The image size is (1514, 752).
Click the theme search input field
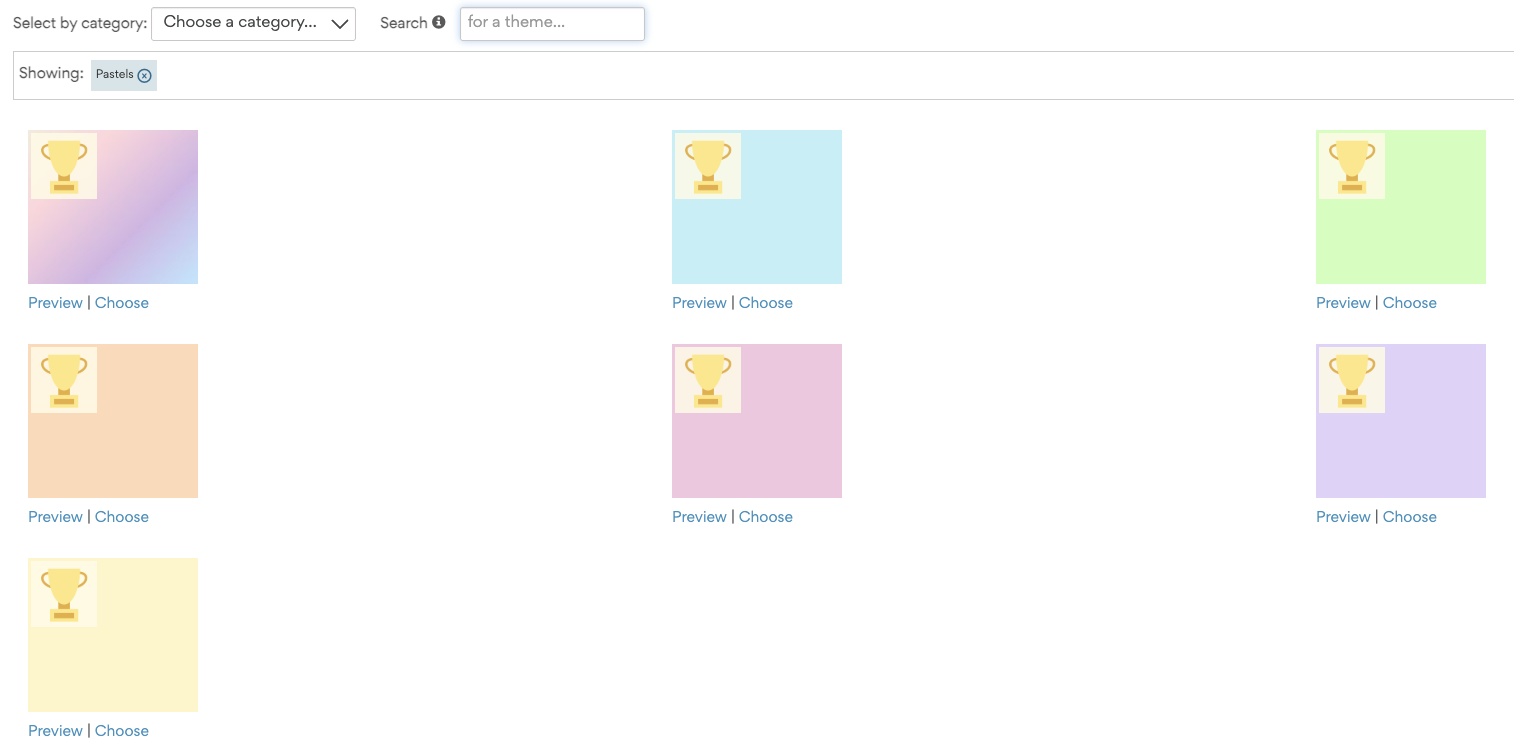pyautogui.click(x=552, y=23)
